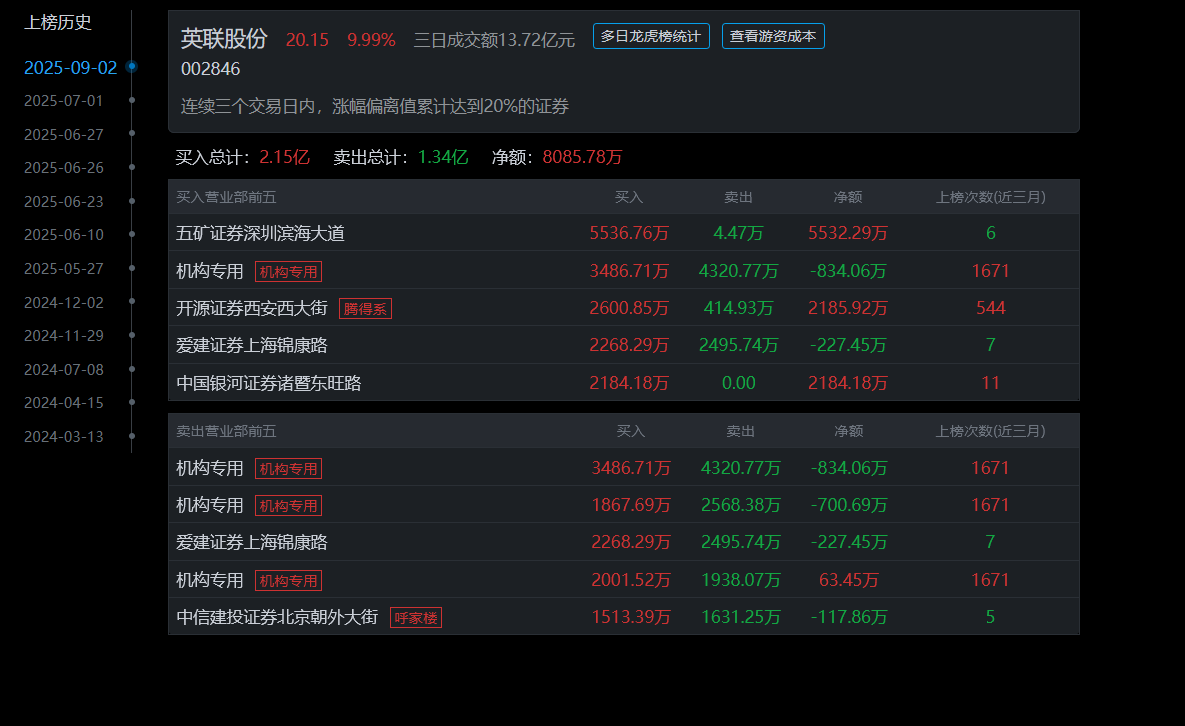Image resolution: width=1185 pixels, height=726 pixels.
Task: Click buy amount 2184.18万 in 买入 column
Action: click(x=629, y=383)
